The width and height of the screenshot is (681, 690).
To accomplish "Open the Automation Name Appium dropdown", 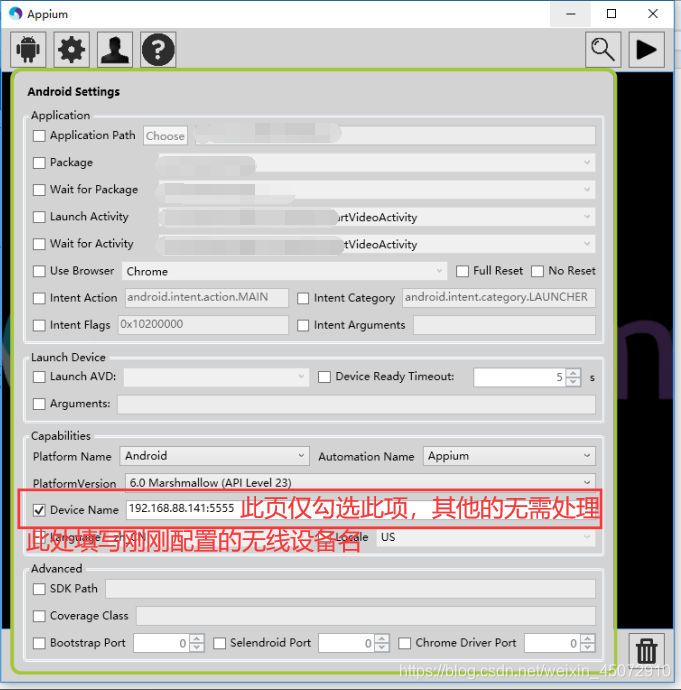I will point(509,456).
